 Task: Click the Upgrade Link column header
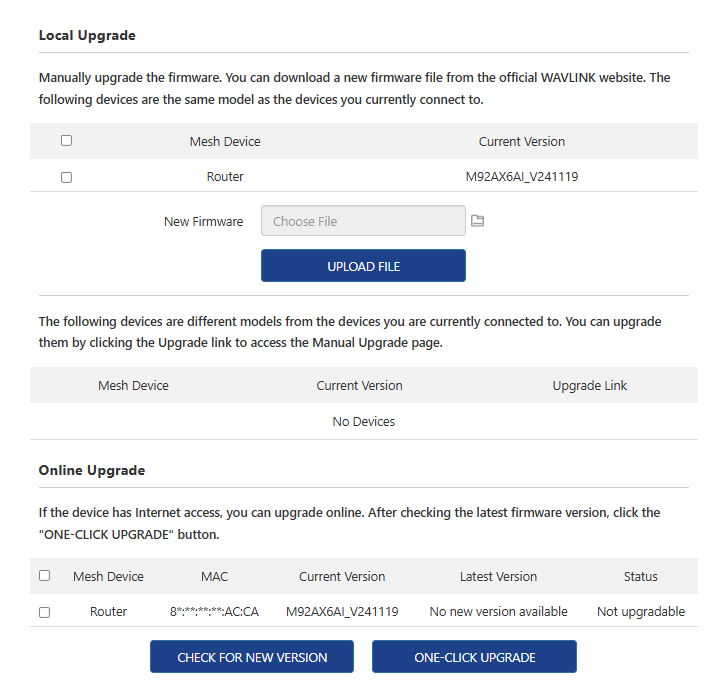(x=589, y=385)
